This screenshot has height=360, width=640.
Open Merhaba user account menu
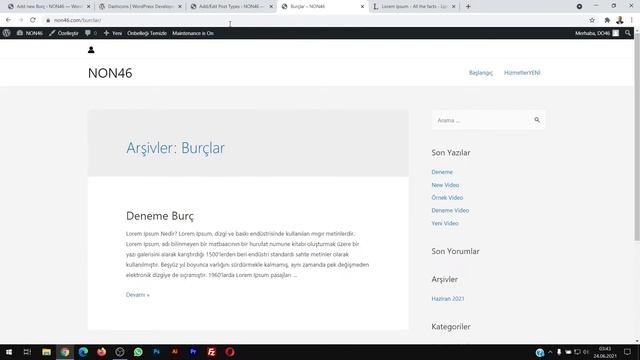(597, 33)
